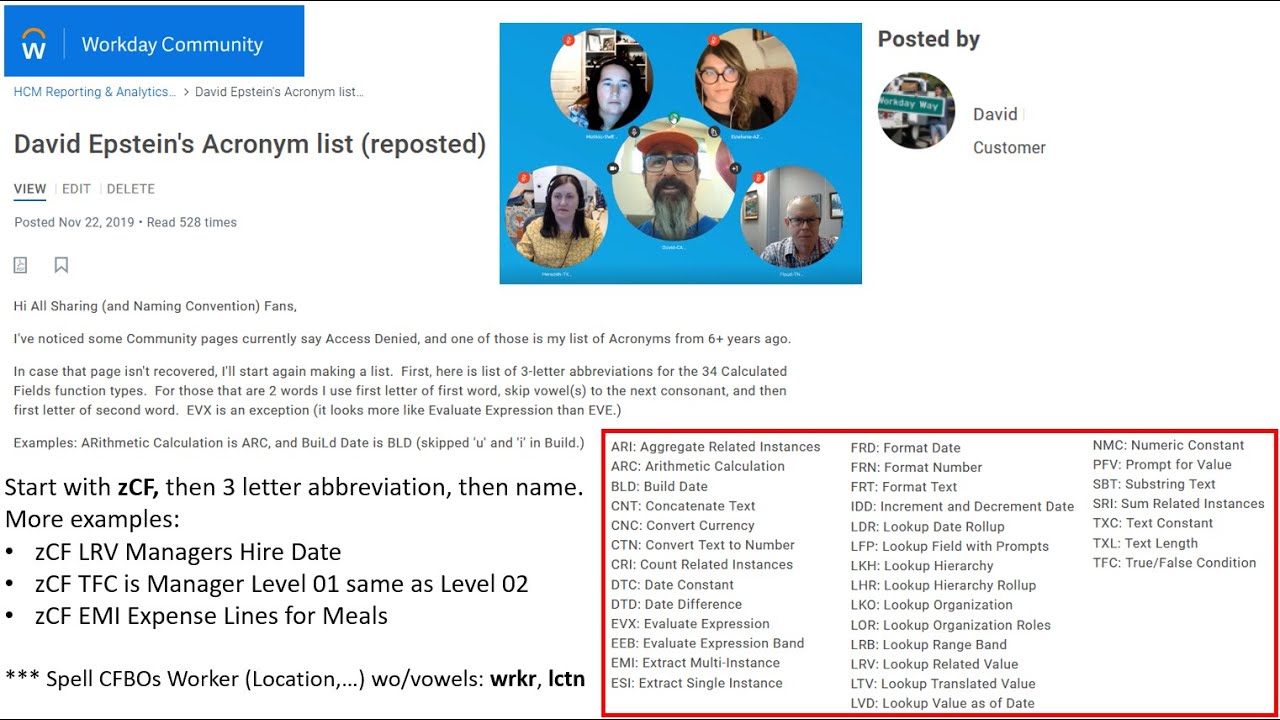Open David's profile avatar
Image resolution: width=1280 pixels, height=720 pixels.
click(916, 110)
